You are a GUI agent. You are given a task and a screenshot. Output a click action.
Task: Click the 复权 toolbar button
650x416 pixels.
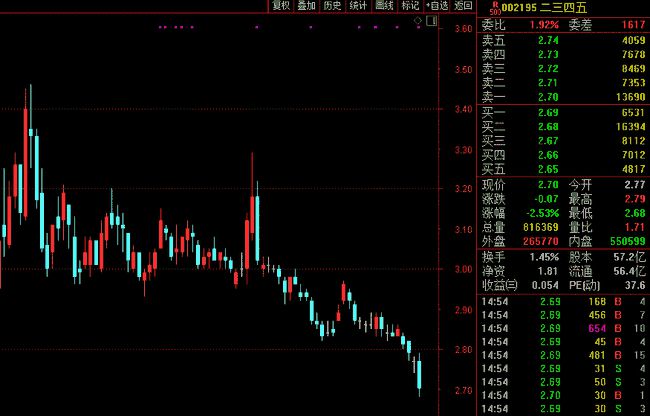pyautogui.click(x=281, y=6)
